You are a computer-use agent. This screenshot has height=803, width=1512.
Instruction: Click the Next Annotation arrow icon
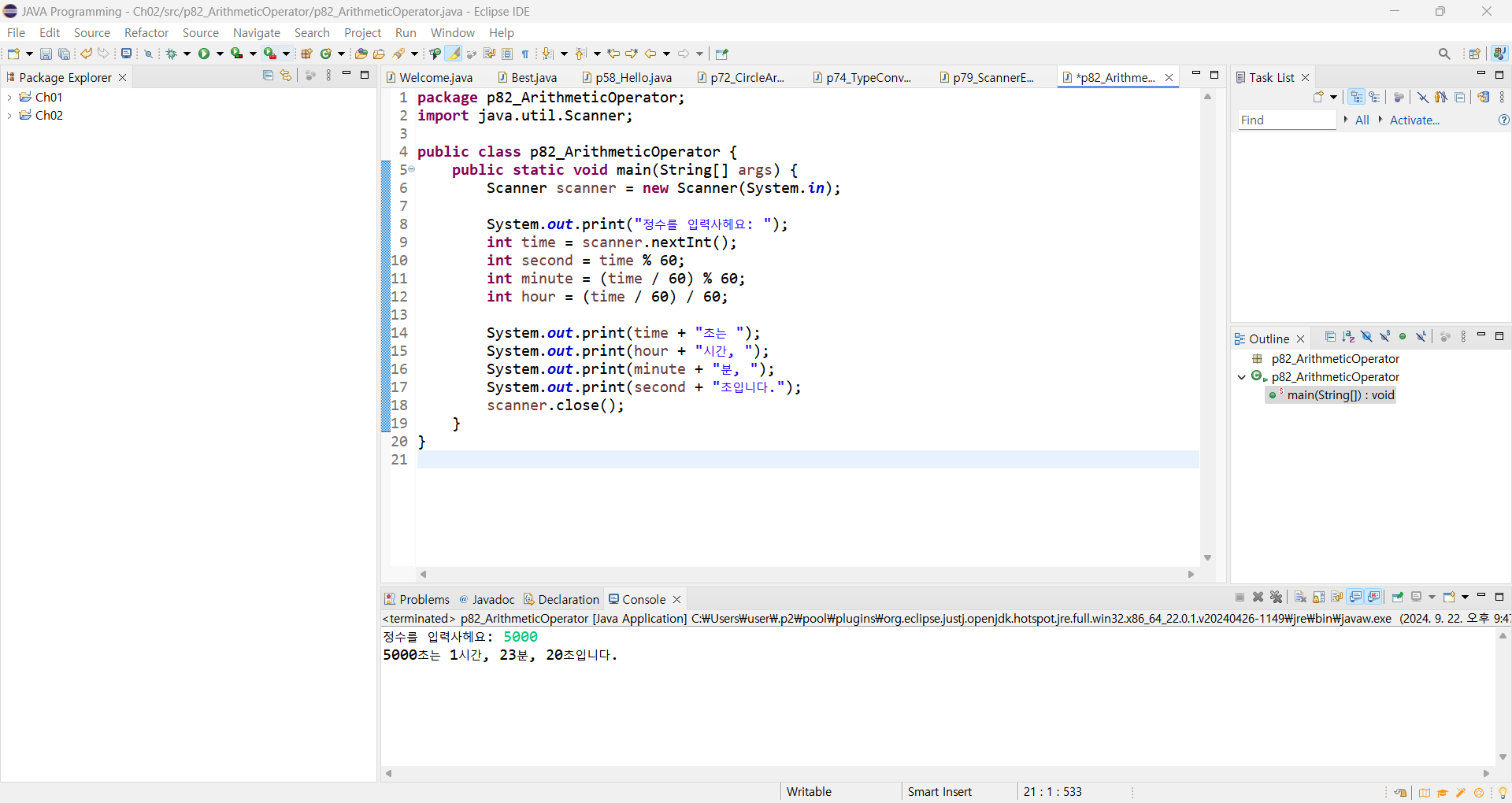click(548, 54)
